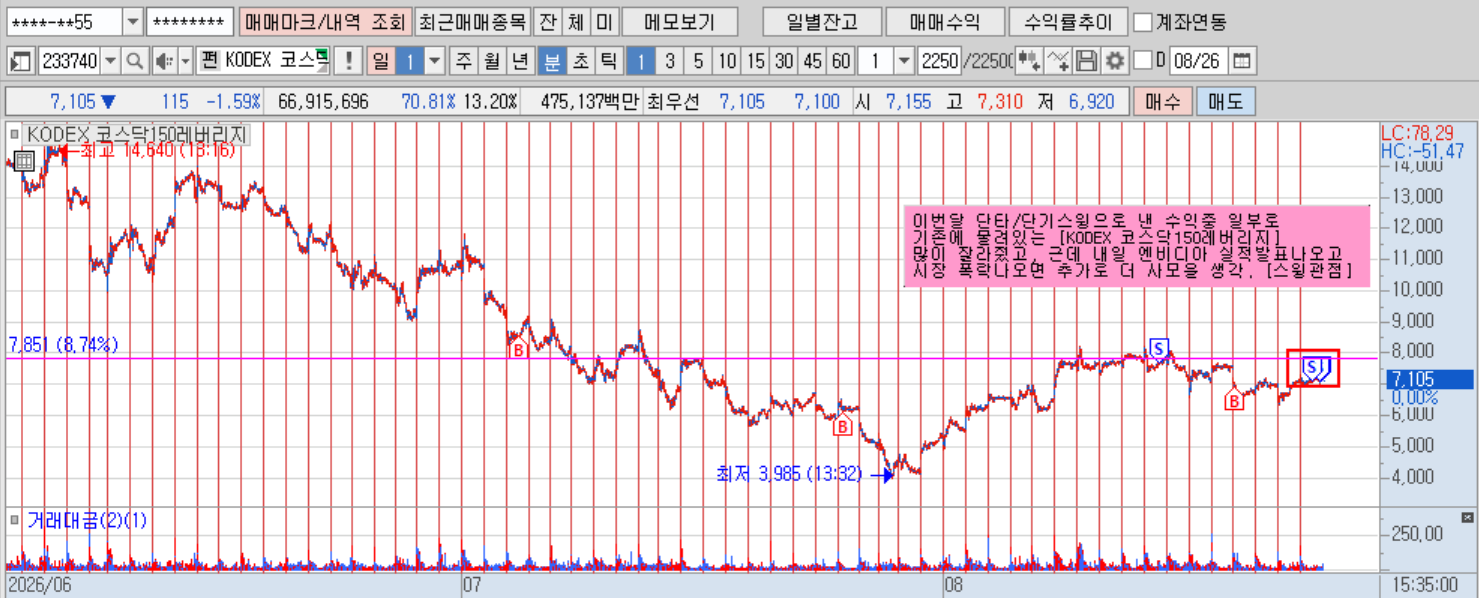Click the date field 08/26
Screen dimensions: 1479x598
click(1197, 62)
